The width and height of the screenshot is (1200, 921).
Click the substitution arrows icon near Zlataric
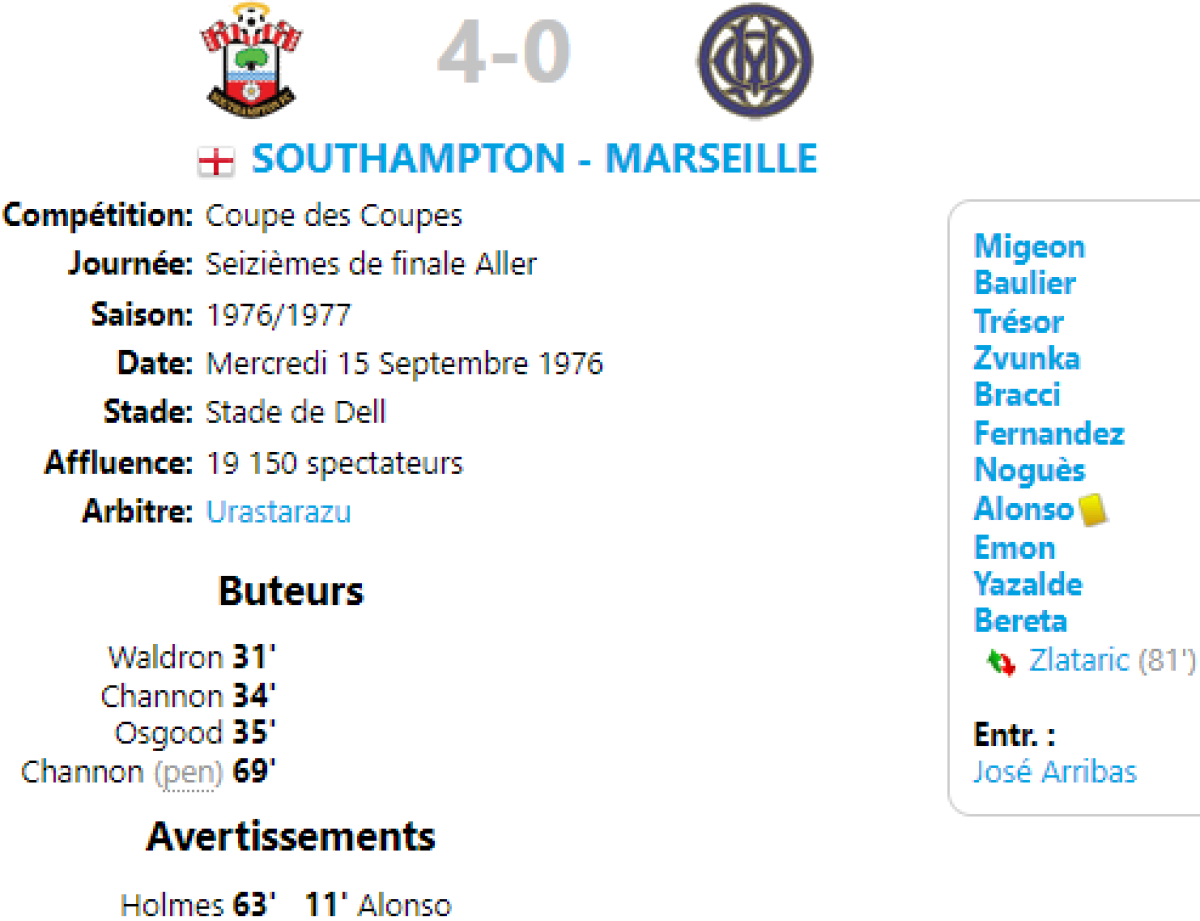coord(1000,662)
